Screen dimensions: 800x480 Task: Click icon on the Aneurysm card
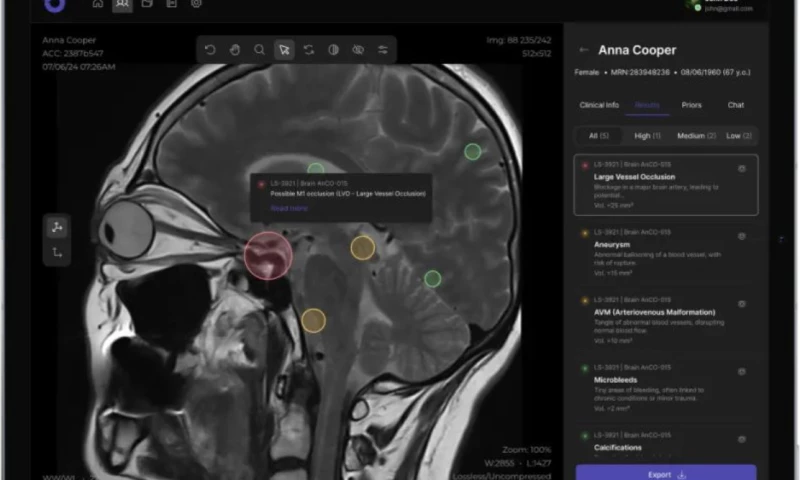742,236
